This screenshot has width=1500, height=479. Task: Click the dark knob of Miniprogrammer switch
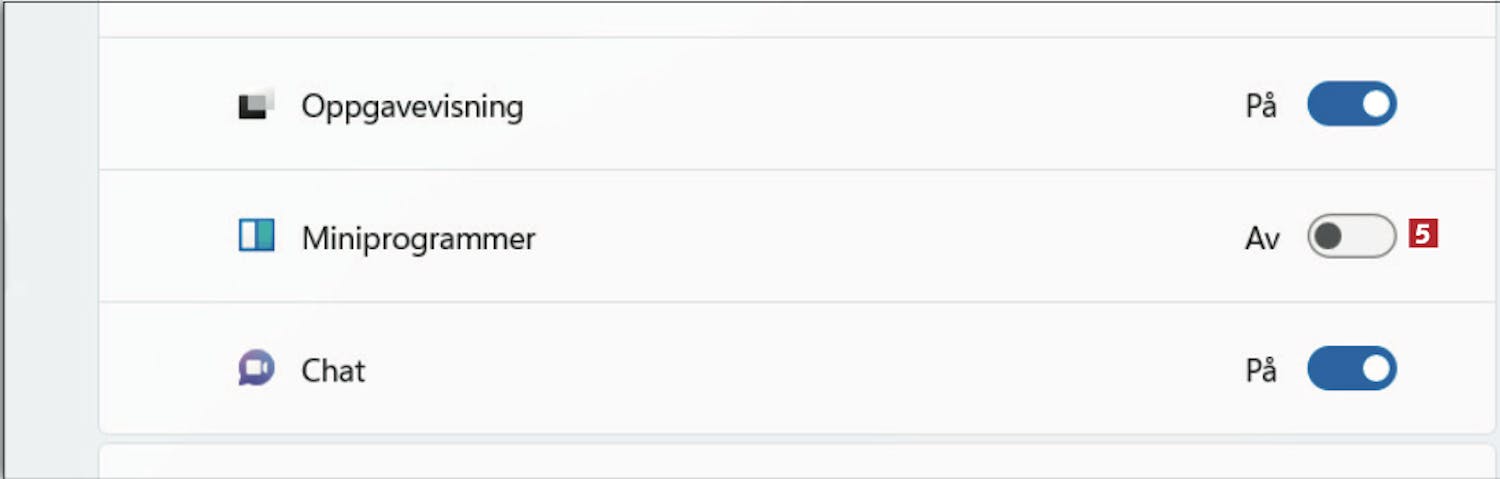1329,236
